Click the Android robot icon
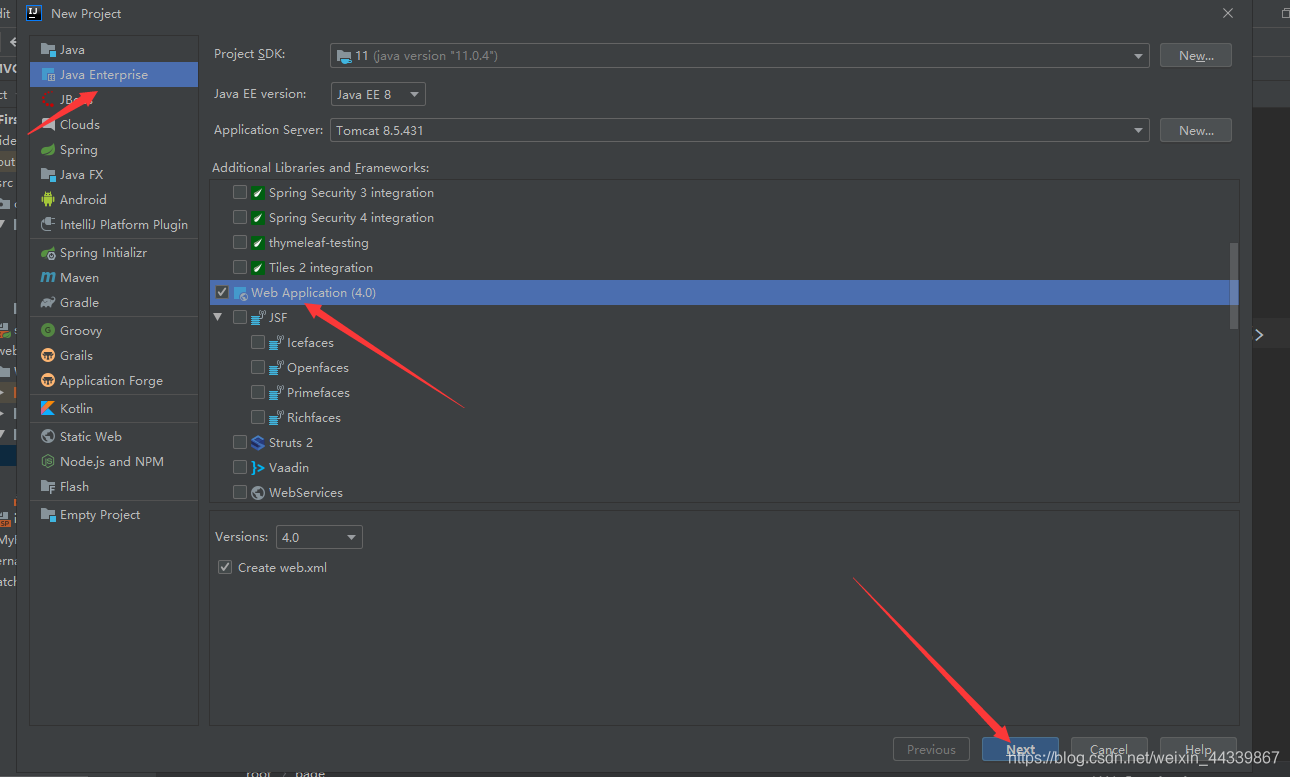Viewport: 1290px width, 777px height. pyautogui.click(x=48, y=200)
